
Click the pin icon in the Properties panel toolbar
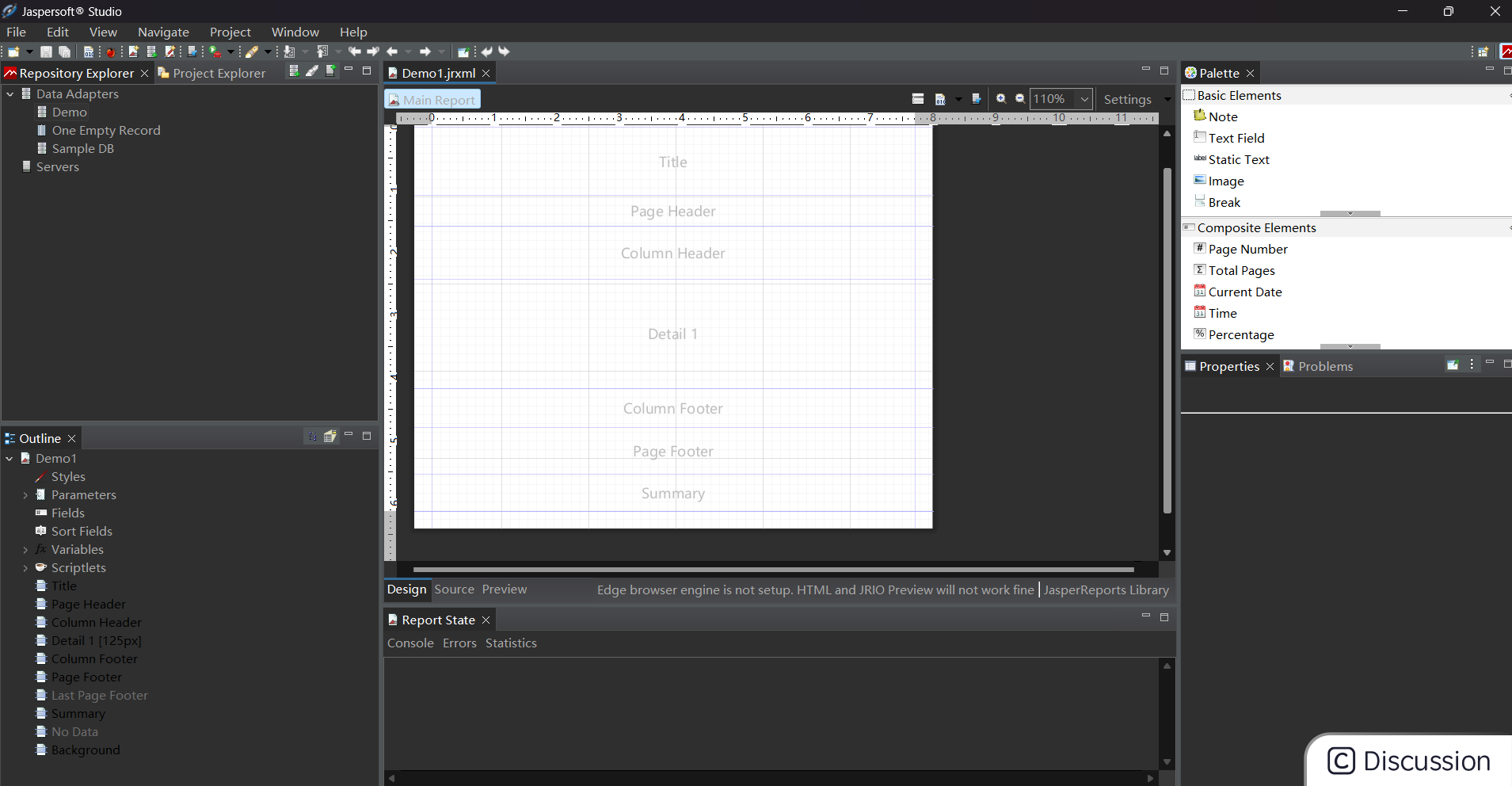[x=1453, y=364]
